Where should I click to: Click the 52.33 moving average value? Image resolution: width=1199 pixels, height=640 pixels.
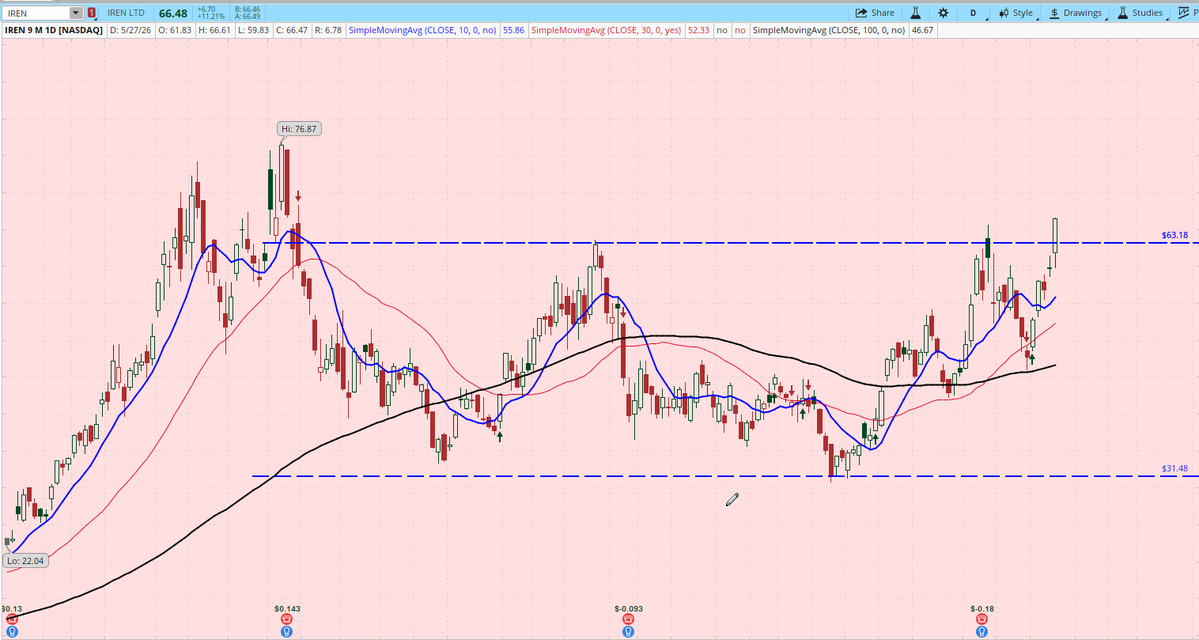pos(698,31)
